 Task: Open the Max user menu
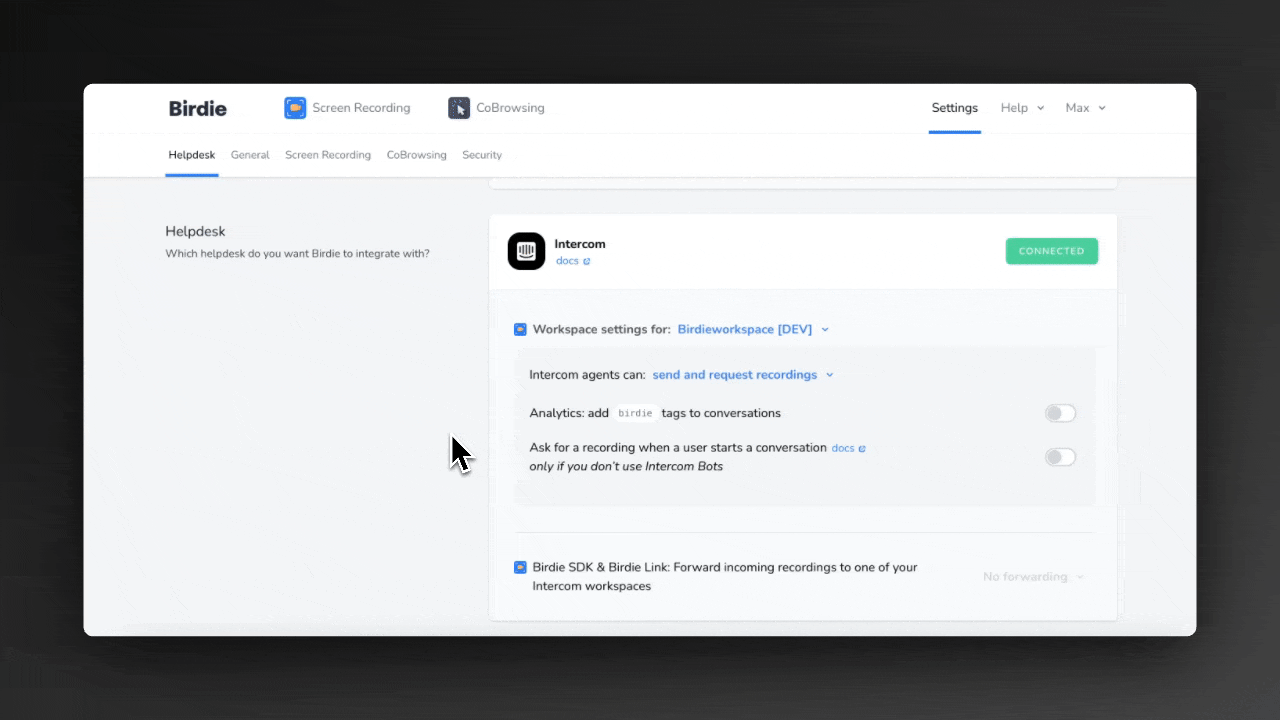1084,108
